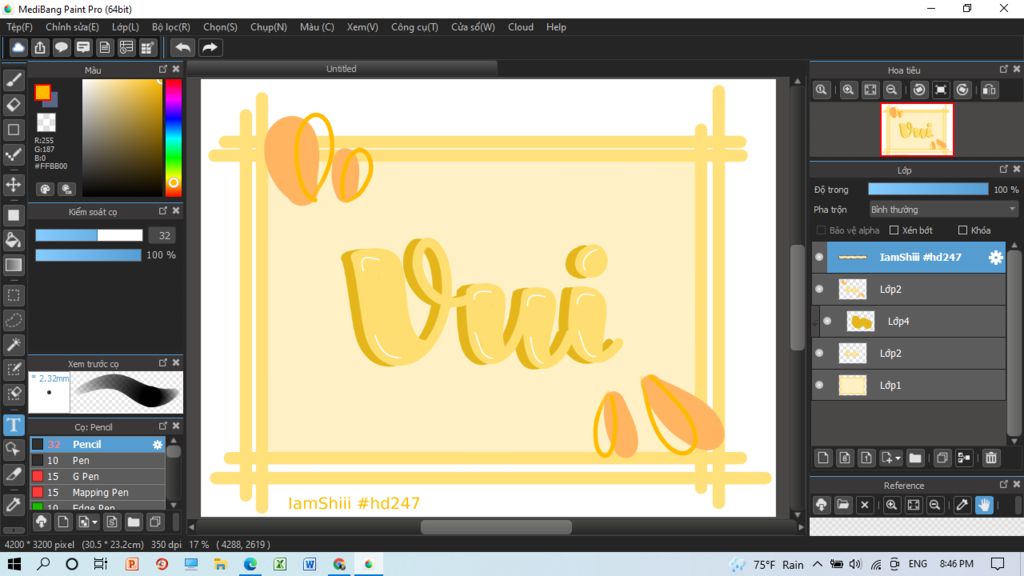Zoom out on Navigator panel
Screen dimensions: 1024x576
pyautogui.click(x=891, y=90)
